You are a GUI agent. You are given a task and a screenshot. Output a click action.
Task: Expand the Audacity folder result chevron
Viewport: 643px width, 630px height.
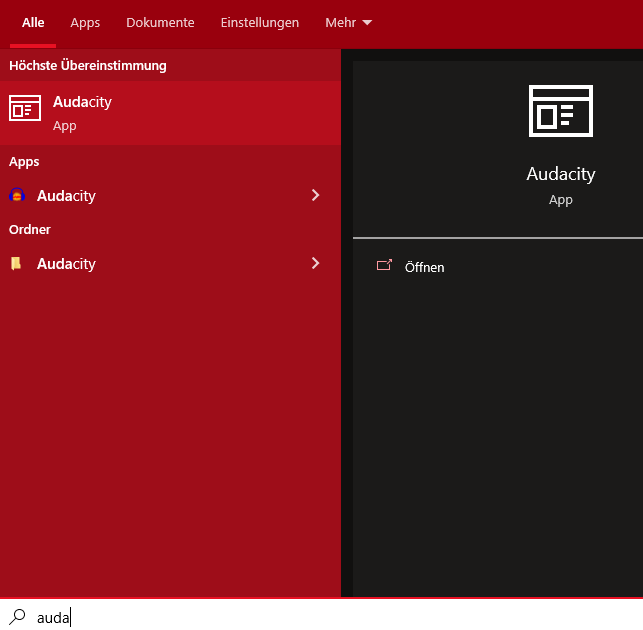coord(315,263)
